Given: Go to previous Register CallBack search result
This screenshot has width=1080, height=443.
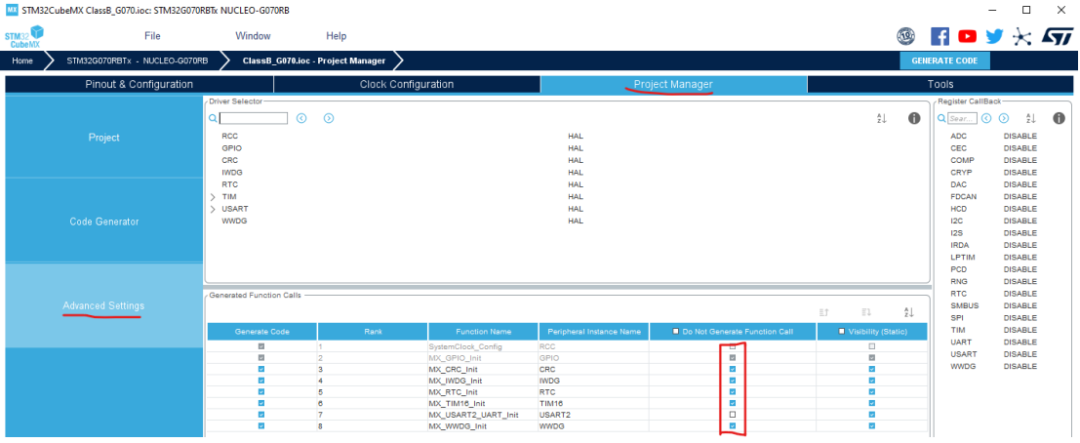Looking at the screenshot, I should pos(986,119).
